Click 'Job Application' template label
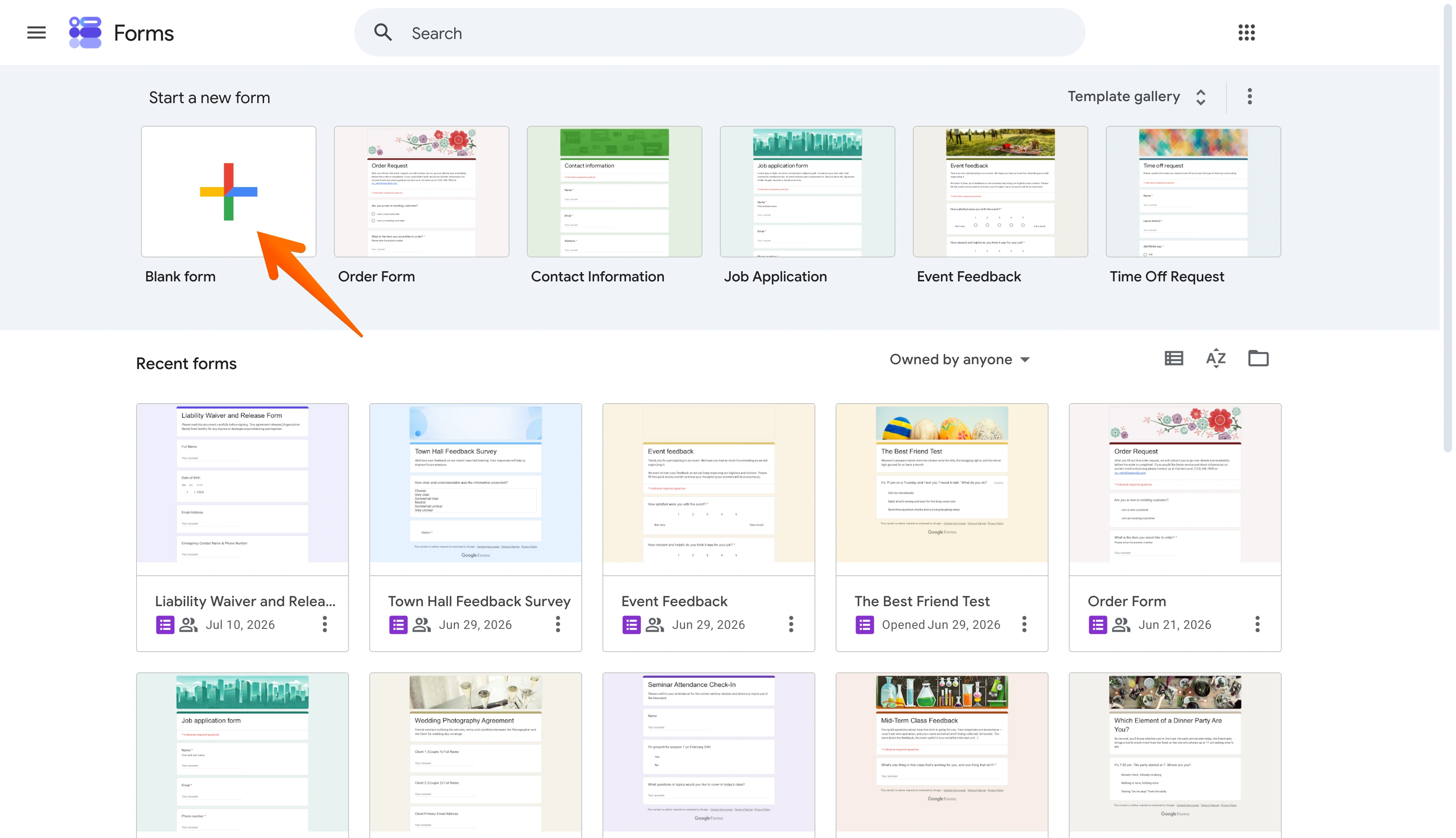Viewport: 1456px width, 838px height. (x=776, y=277)
